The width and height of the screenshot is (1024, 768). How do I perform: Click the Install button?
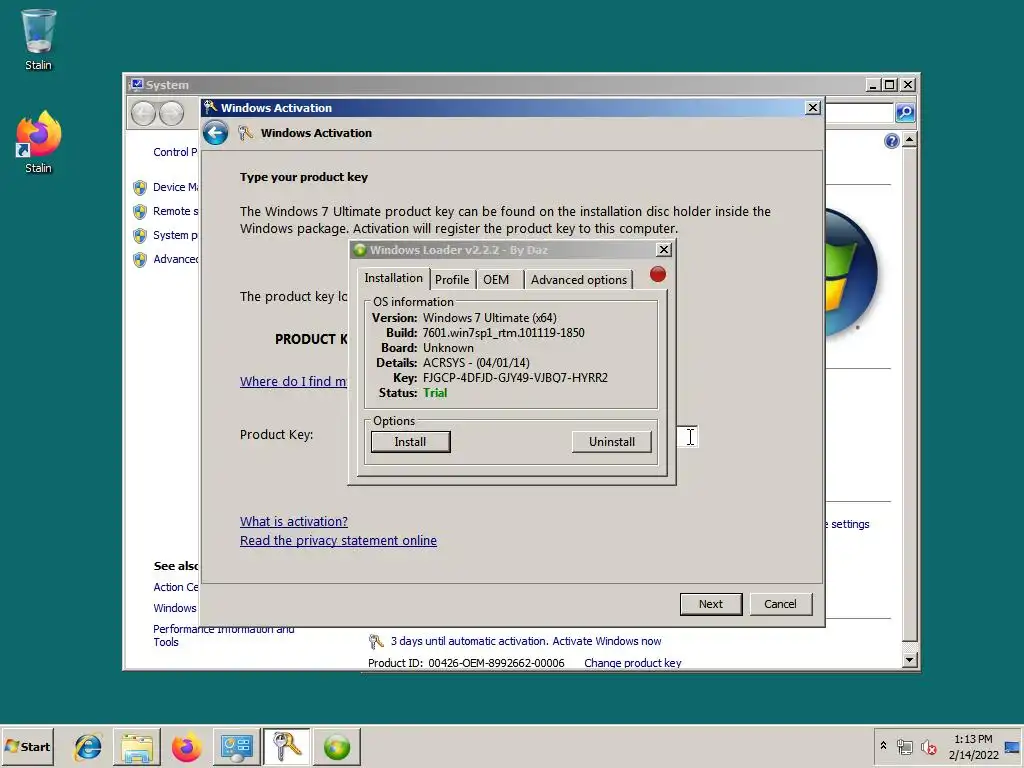[410, 442]
